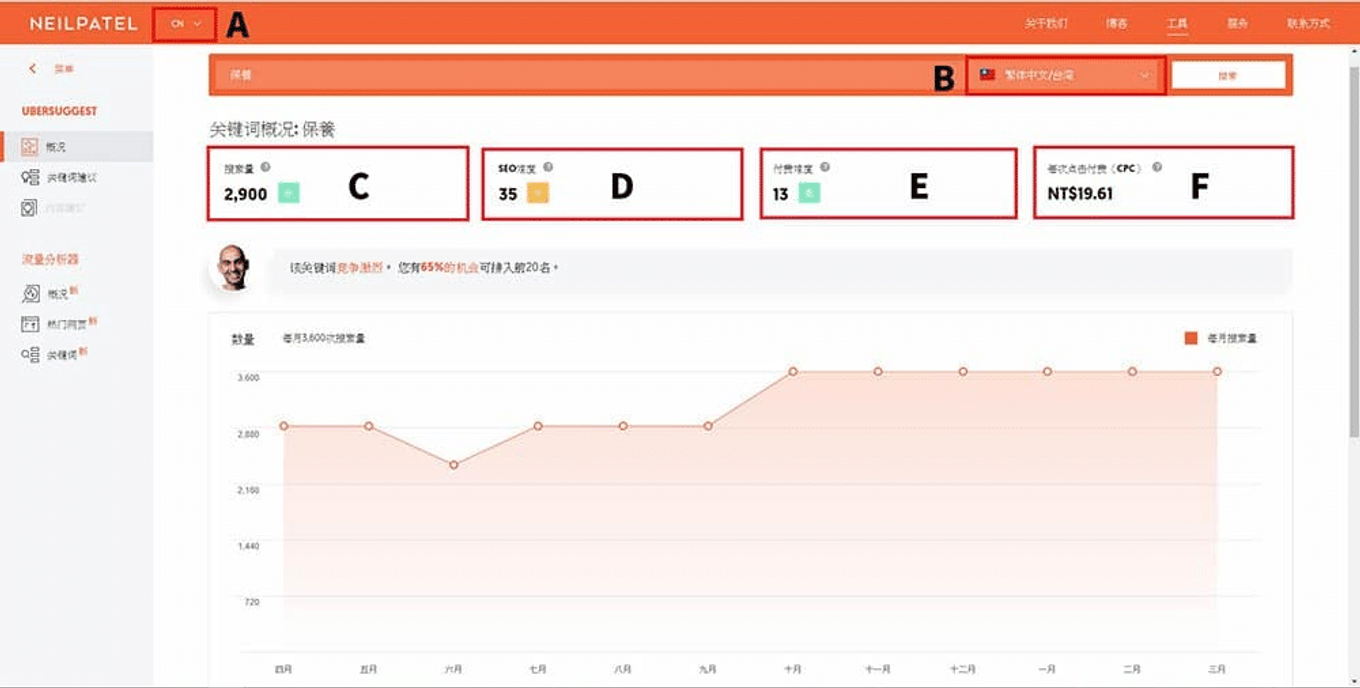Screen dimensions: 1360x688
Task: Click the 流量分析器 概况 icon
Action: pos(30,294)
